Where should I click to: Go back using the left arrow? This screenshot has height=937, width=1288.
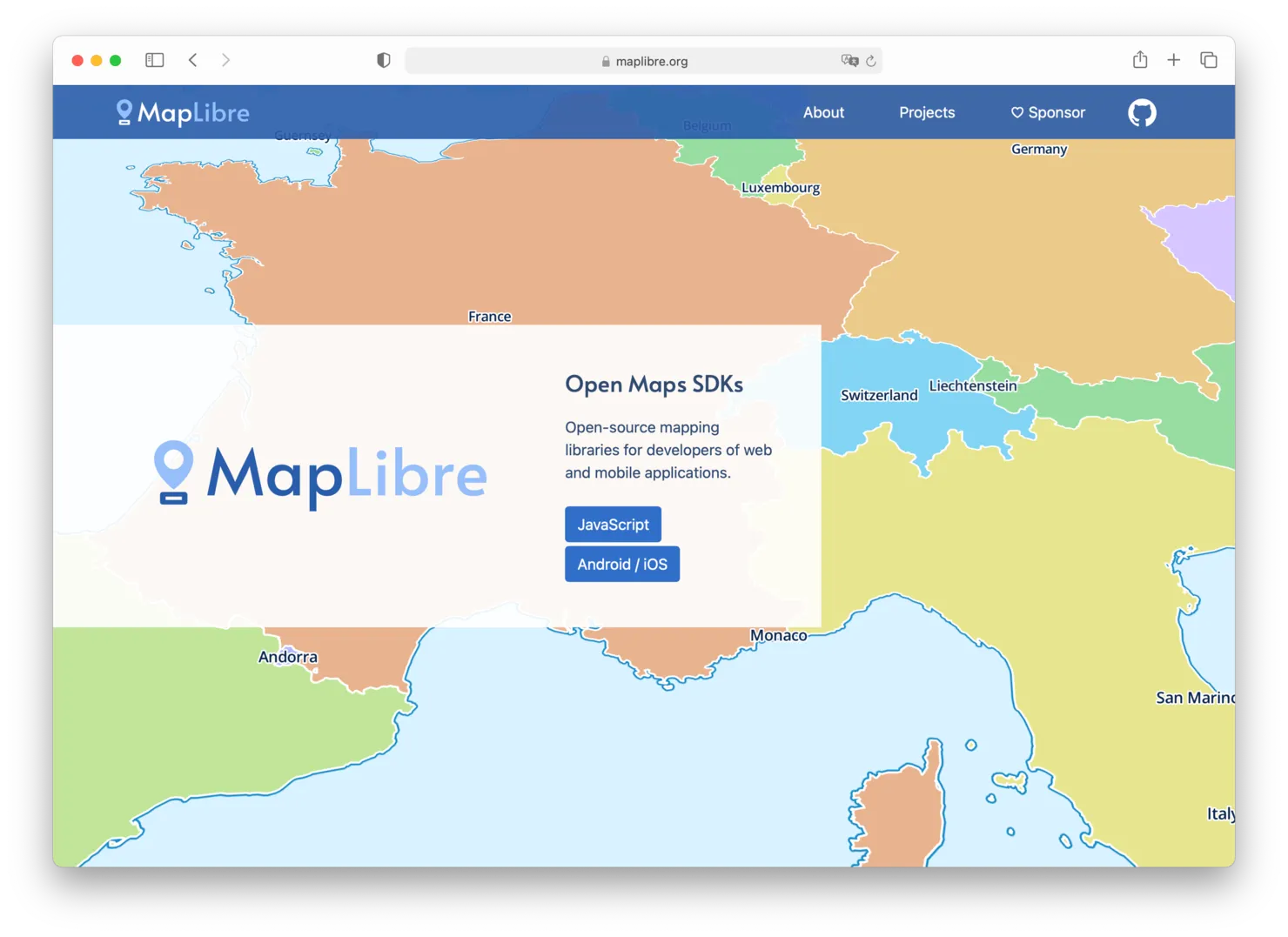193,59
